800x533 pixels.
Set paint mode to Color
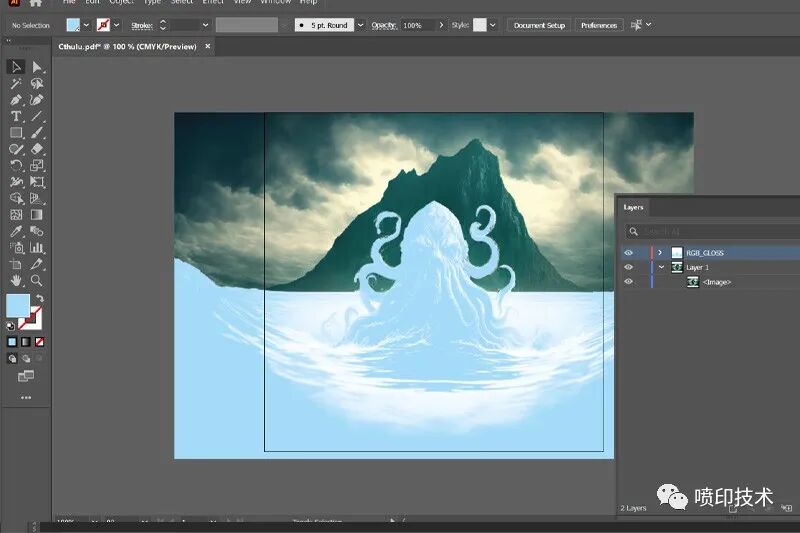[x=12, y=342]
